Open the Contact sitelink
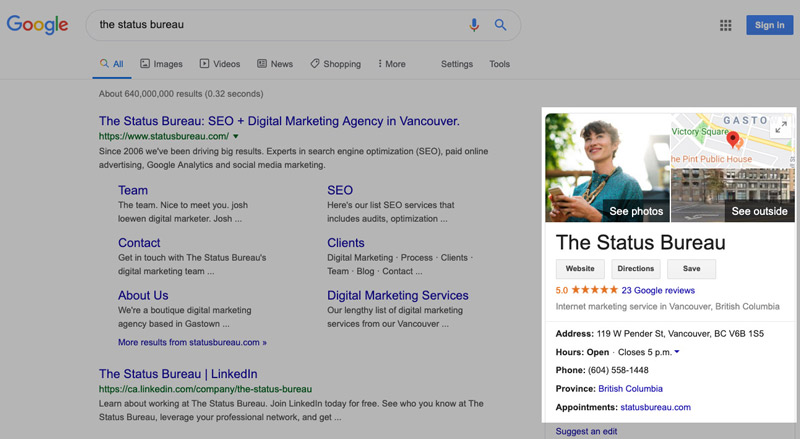The width and height of the screenshot is (800, 439). 139,243
